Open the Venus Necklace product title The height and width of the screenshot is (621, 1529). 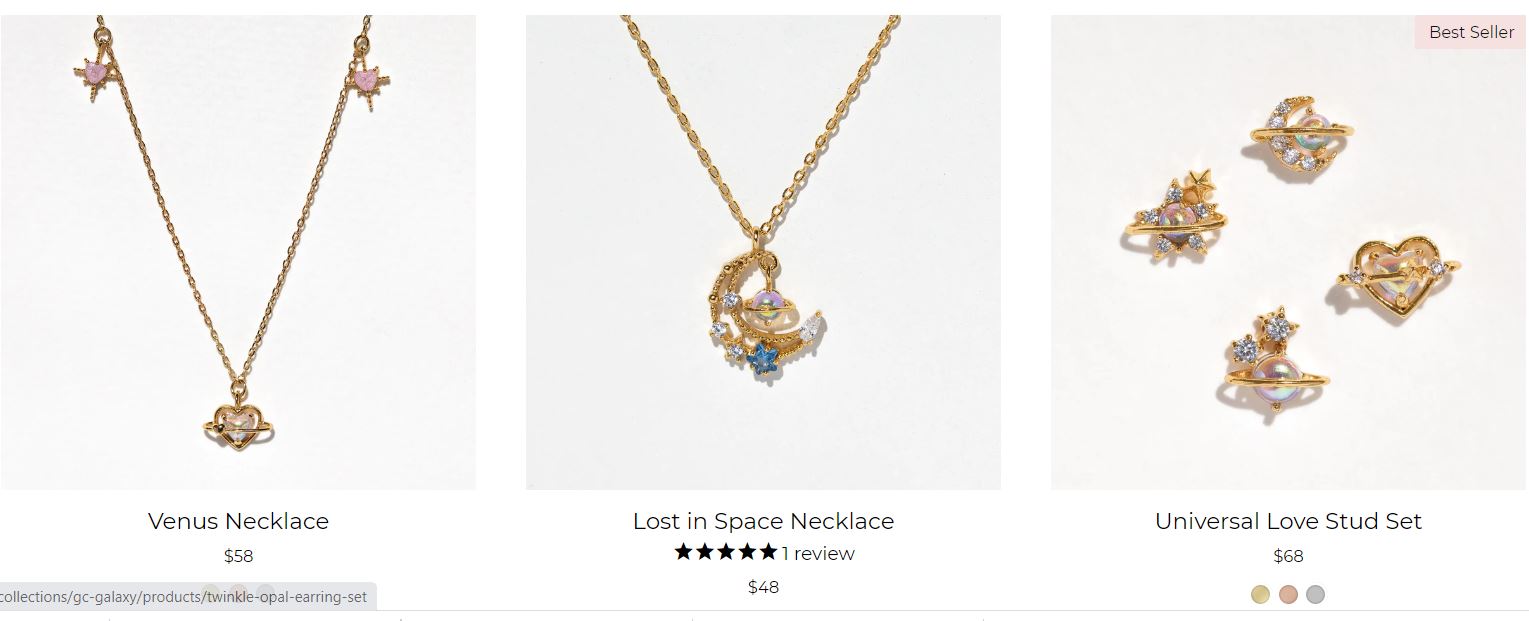[x=238, y=521]
